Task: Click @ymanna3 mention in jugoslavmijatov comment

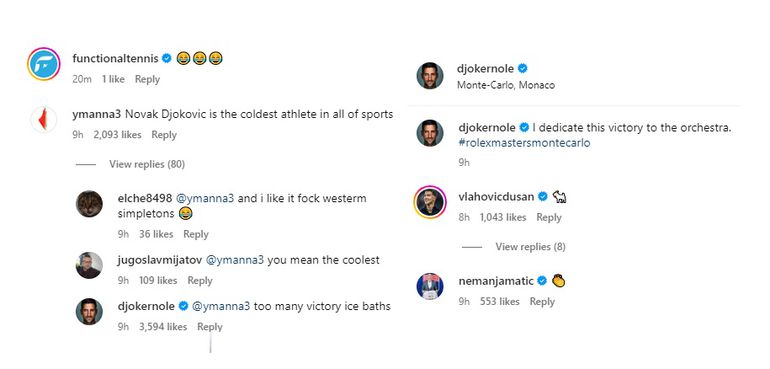Action: click(x=234, y=260)
